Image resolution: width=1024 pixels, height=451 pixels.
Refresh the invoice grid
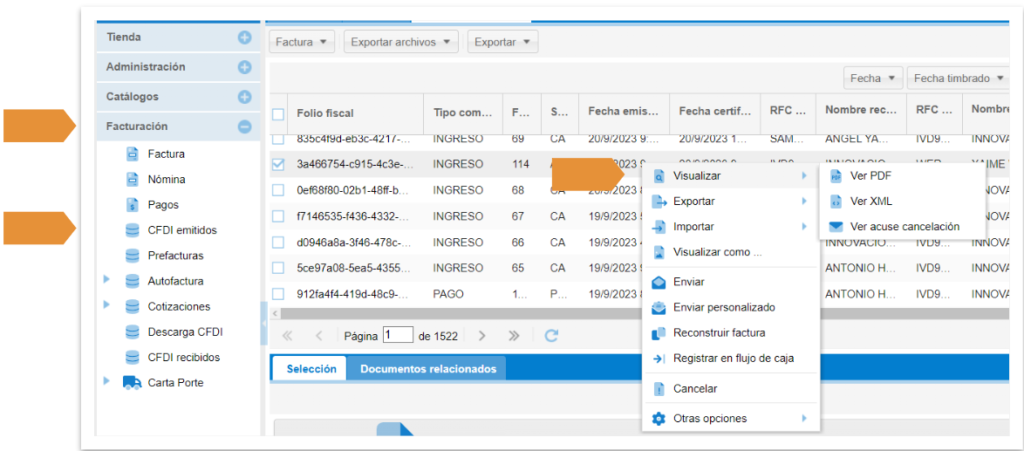(552, 336)
